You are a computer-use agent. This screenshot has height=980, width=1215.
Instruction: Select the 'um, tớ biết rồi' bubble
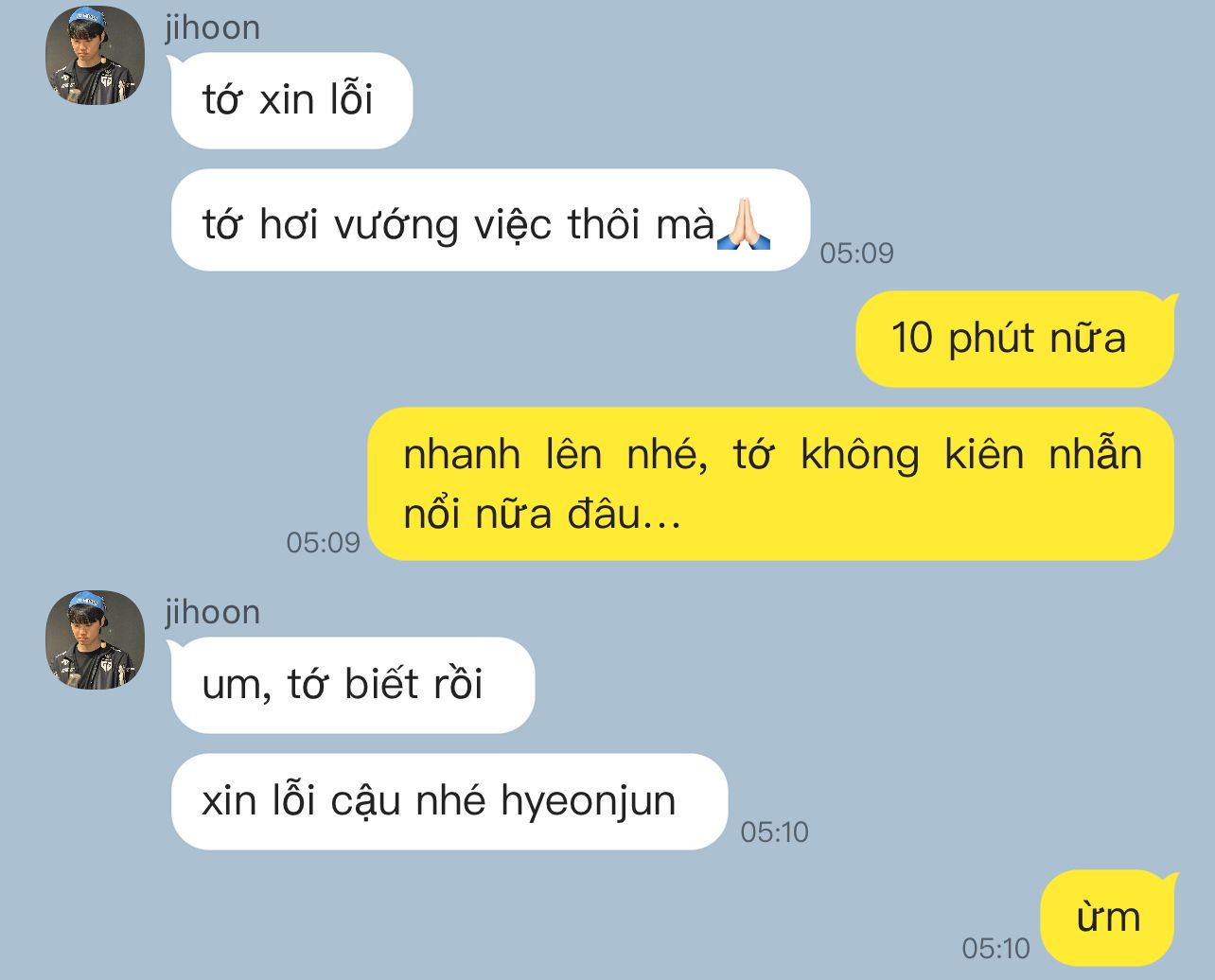point(352,685)
